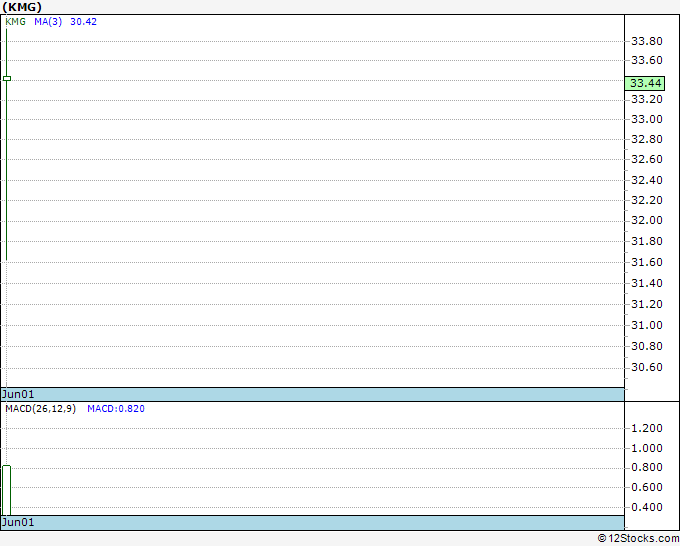Click the 0.800 MACD axis label
680x546 pixels.
[x=647, y=468]
